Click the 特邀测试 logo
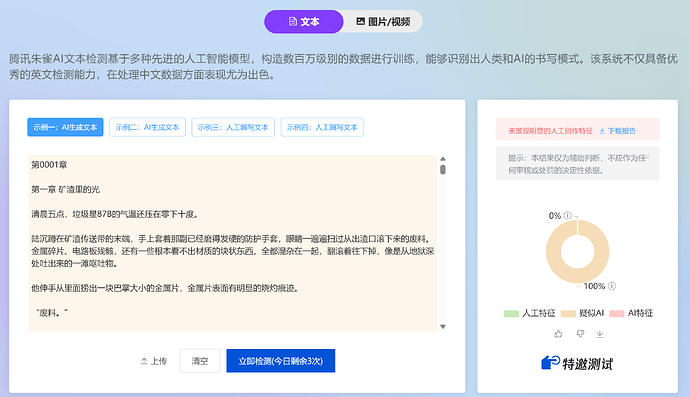This screenshot has height=397, width=690. [x=577, y=364]
